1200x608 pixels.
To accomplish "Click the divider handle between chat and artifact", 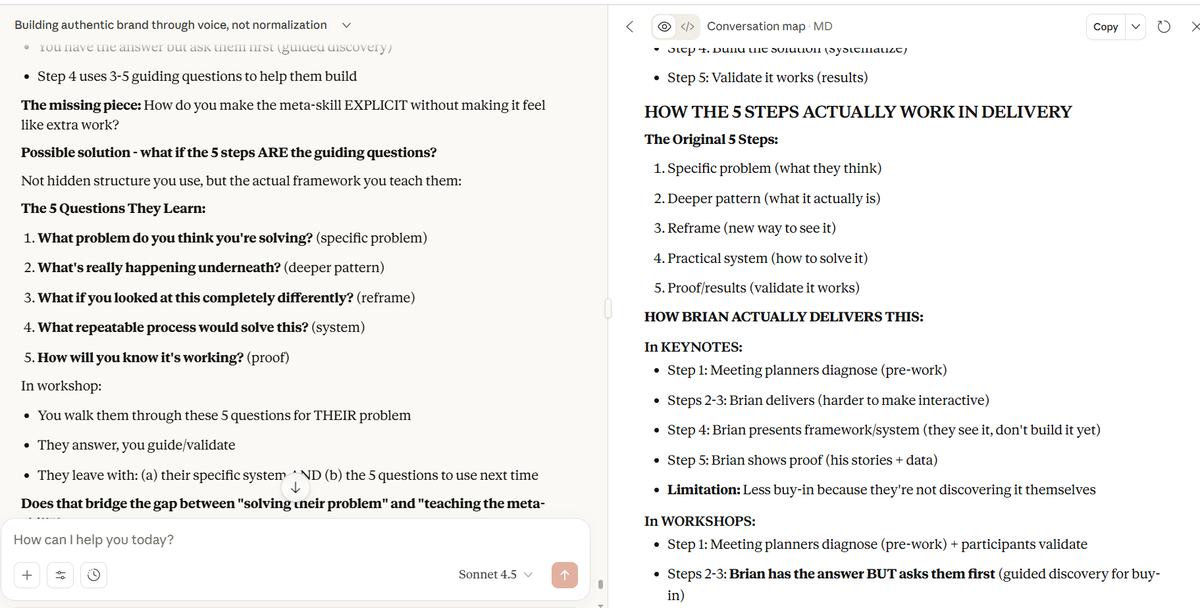I will (x=606, y=309).
